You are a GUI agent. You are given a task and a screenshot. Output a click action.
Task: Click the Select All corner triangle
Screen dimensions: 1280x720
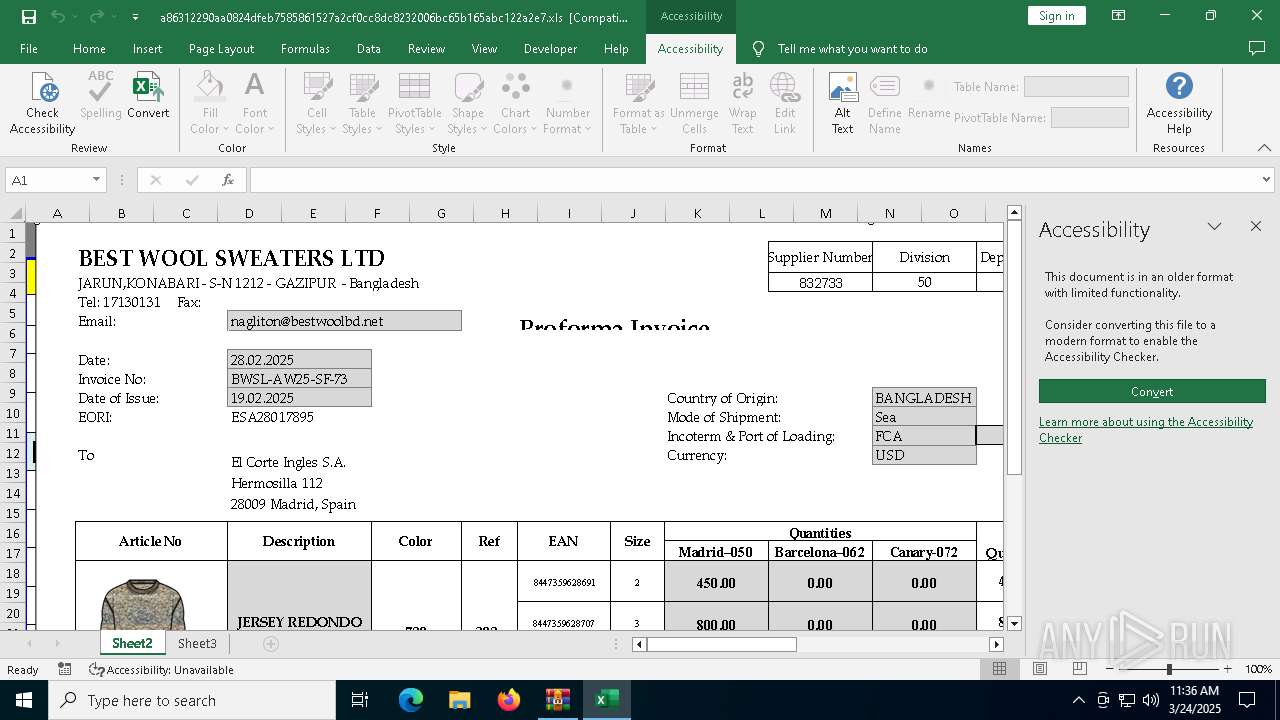pyautogui.click(x=17, y=213)
